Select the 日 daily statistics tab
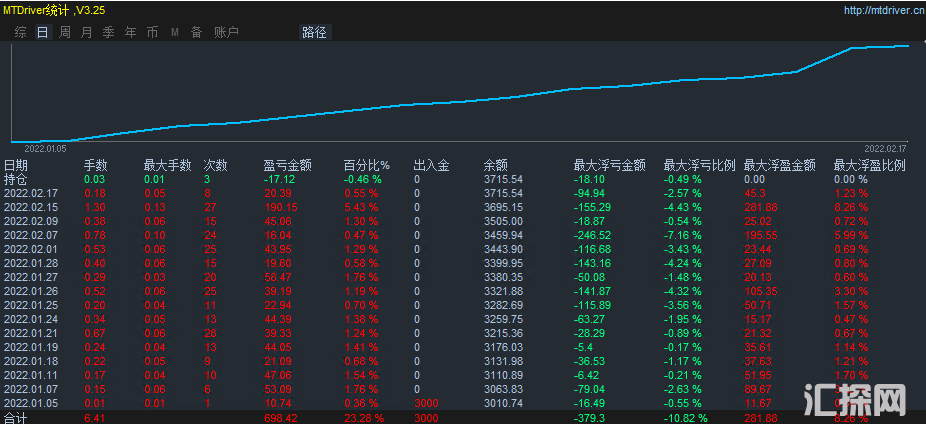 42,32
